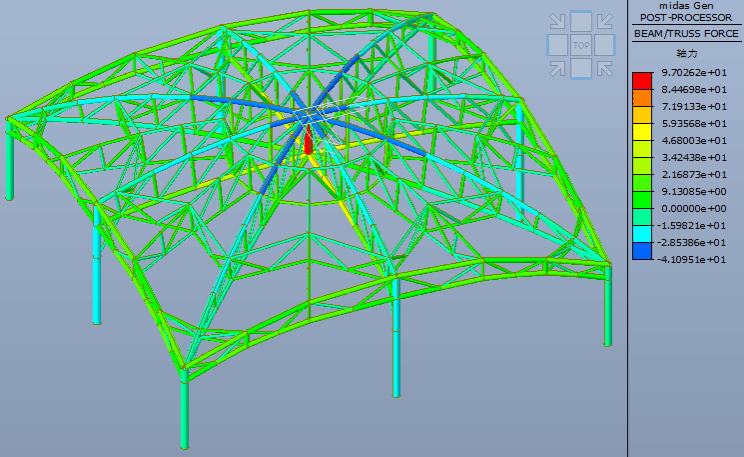Click the bottom-right corner arrow of view cube
This screenshot has width=744, height=457.
(605, 68)
